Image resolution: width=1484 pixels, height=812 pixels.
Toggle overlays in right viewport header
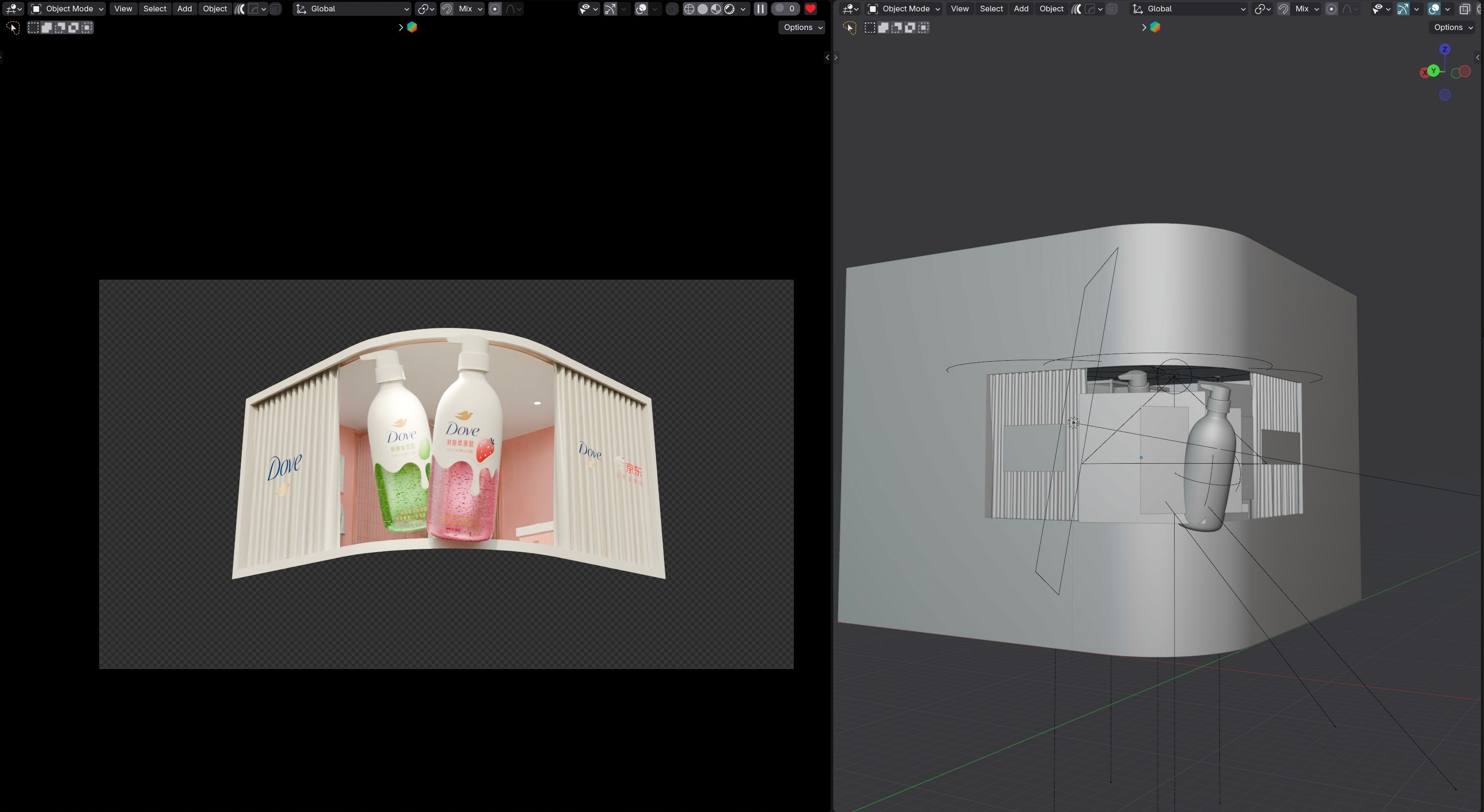pyautogui.click(x=1434, y=9)
